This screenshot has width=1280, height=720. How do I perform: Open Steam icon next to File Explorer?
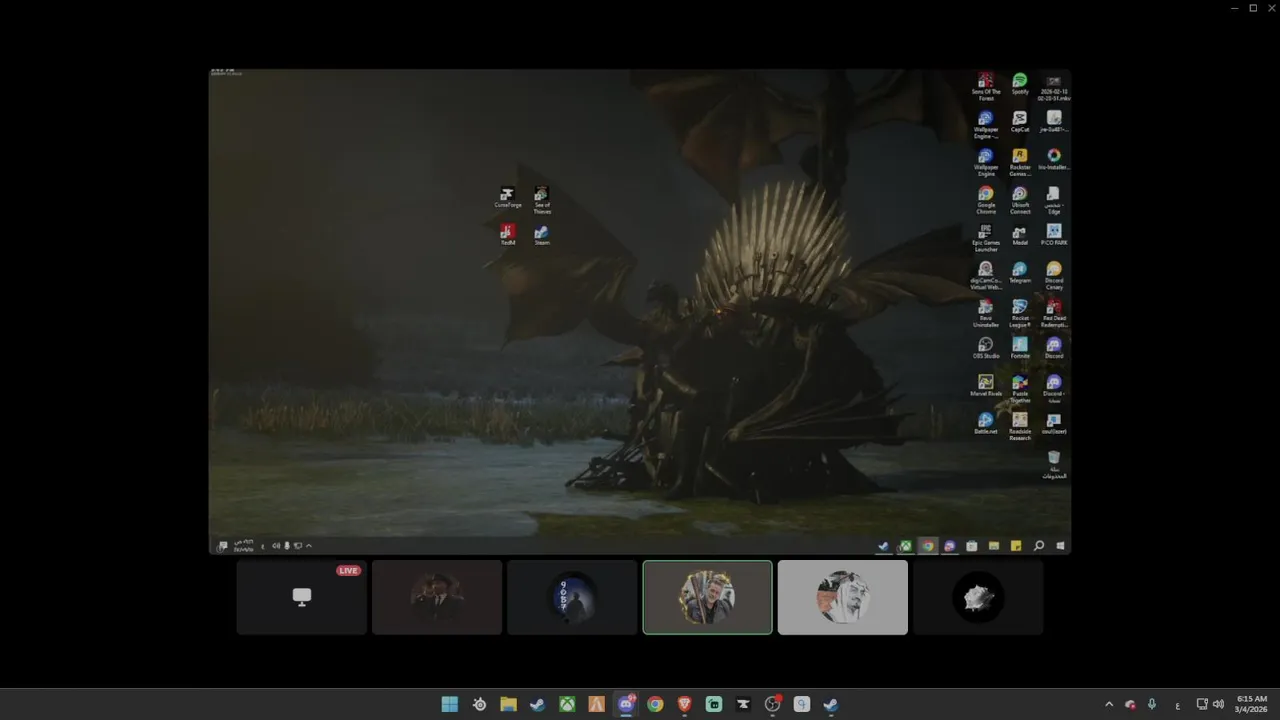pyautogui.click(x=538, y=704)
